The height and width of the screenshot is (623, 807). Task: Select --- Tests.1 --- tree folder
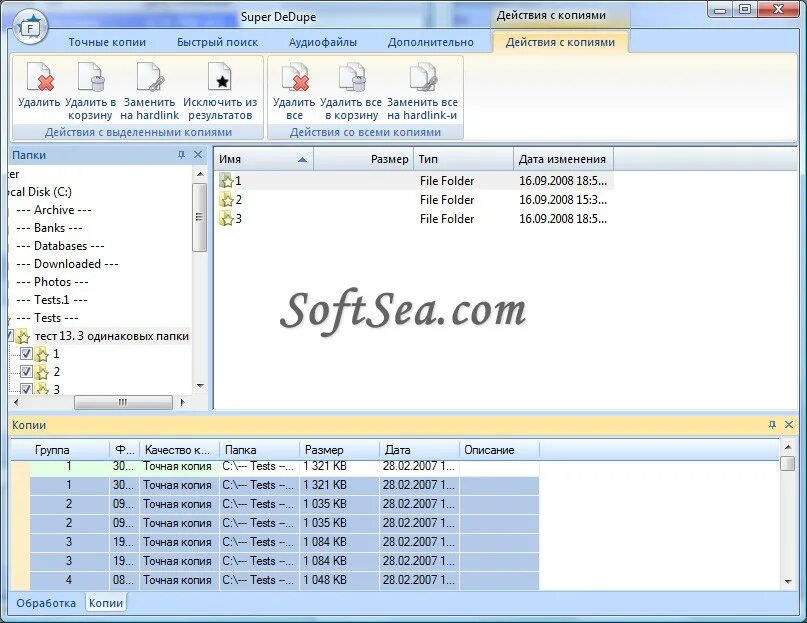pos(51,300)
